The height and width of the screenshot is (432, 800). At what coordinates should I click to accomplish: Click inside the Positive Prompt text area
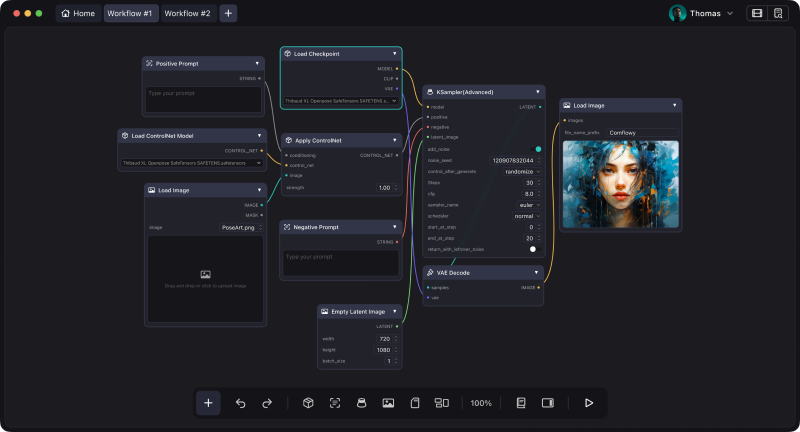[x=204, y=99]
